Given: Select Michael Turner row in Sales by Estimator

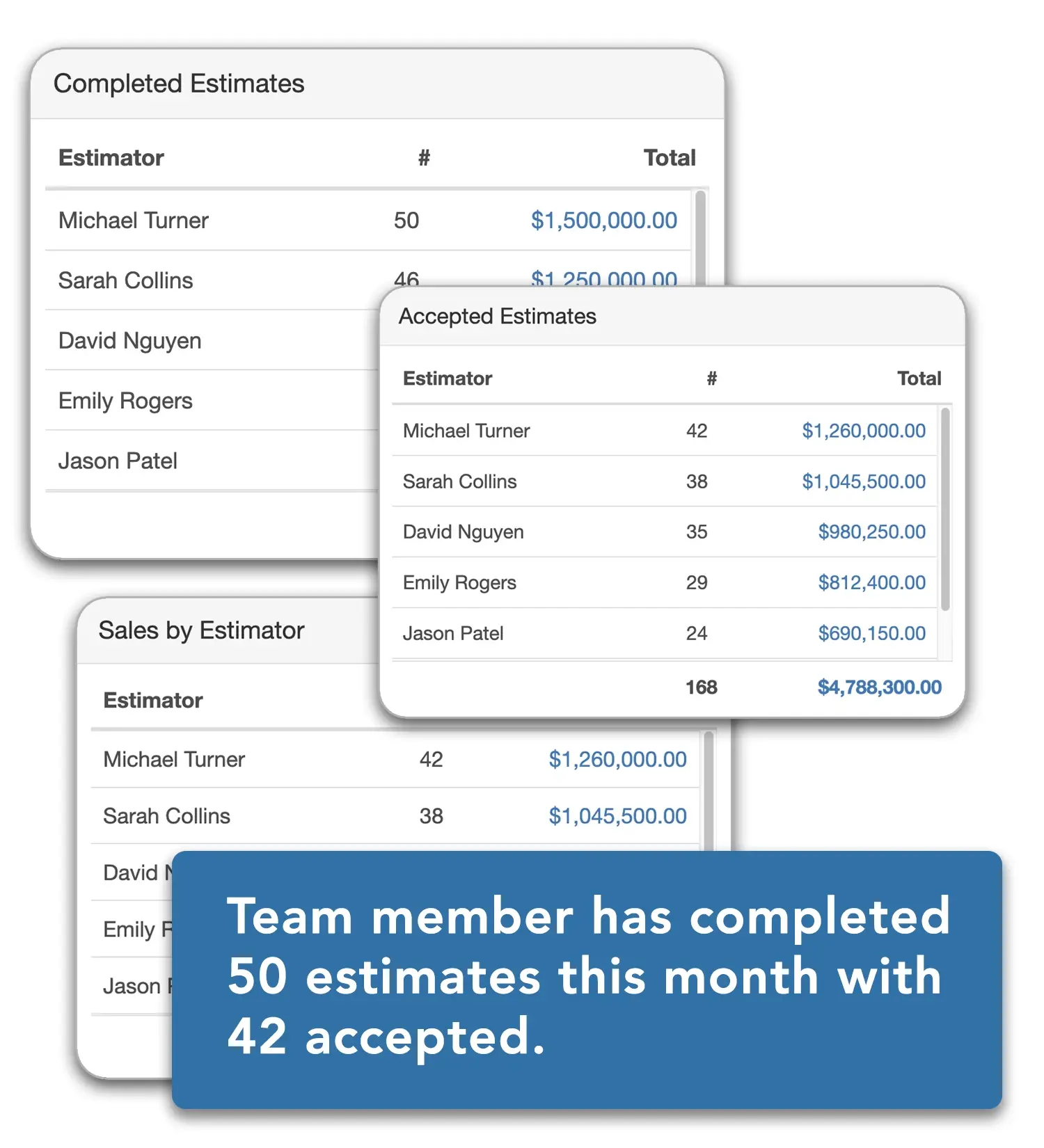Looking at the screenshot, I should tap(174, 759).
